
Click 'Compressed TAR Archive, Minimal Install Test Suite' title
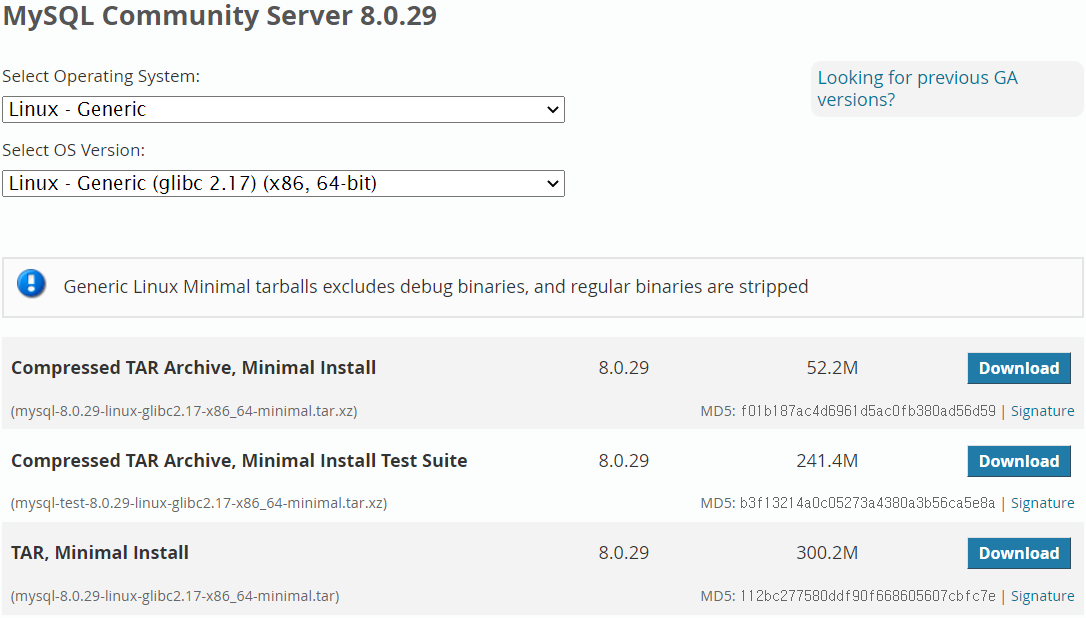[x=239, y=461]
